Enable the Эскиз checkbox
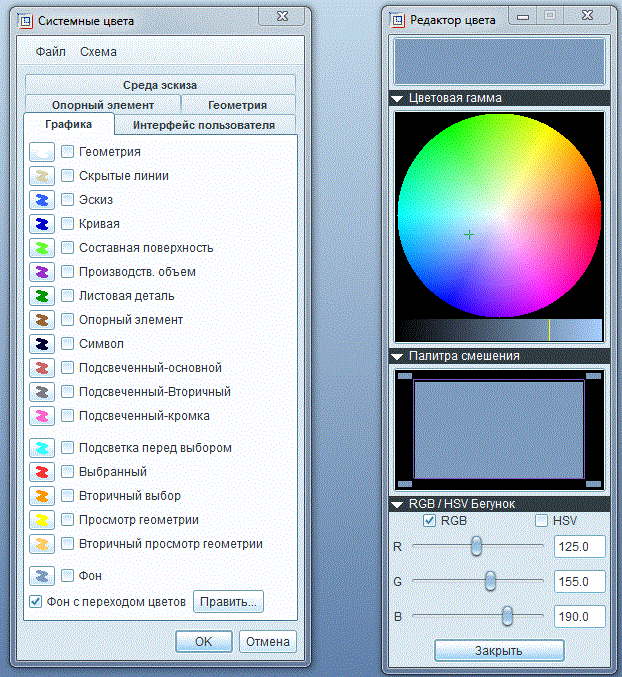Viewport: 622px width, 677px height. pyautogui.click(x=68, y=200)
